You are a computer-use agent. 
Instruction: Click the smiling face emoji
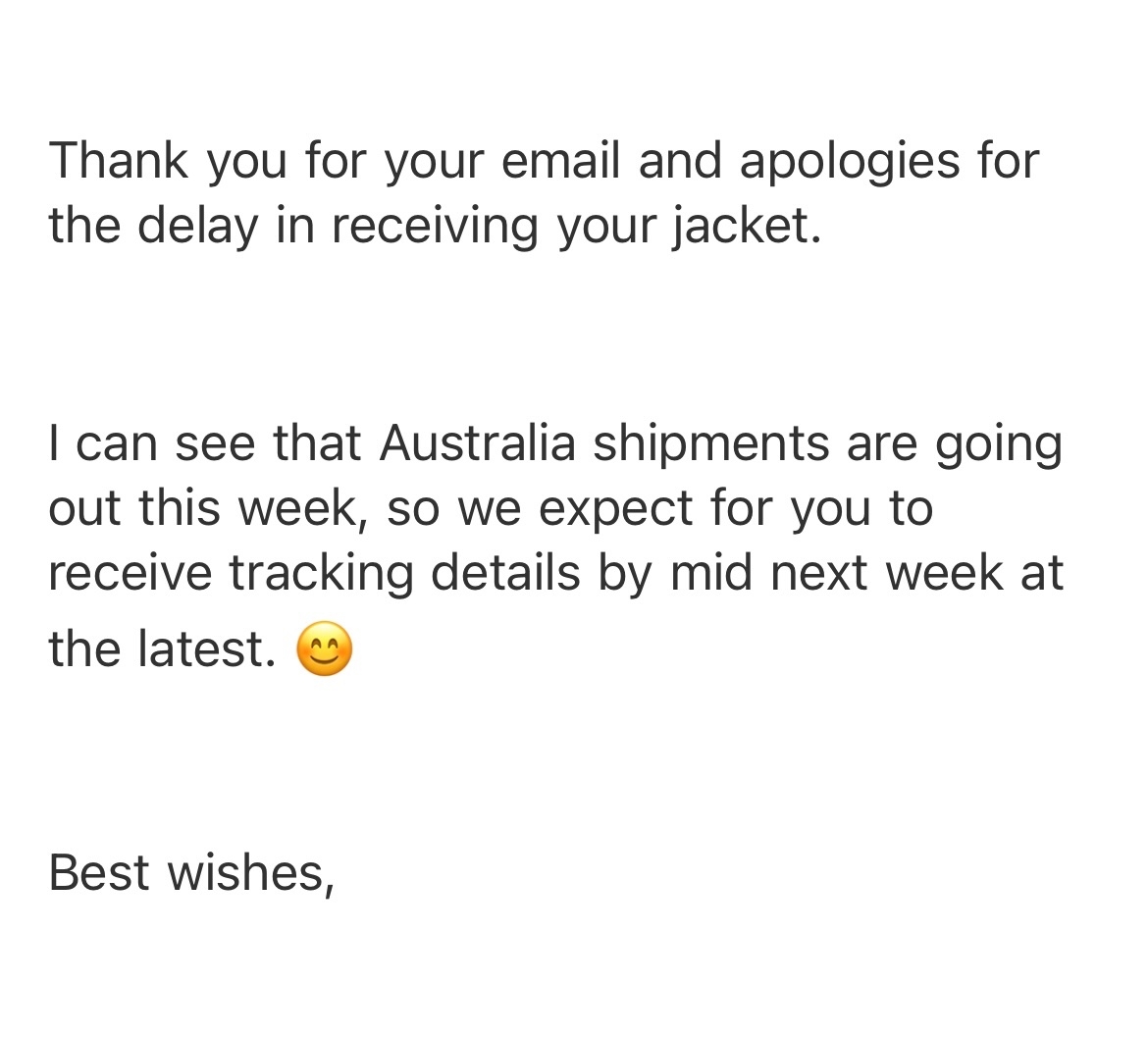pos(324,649)
